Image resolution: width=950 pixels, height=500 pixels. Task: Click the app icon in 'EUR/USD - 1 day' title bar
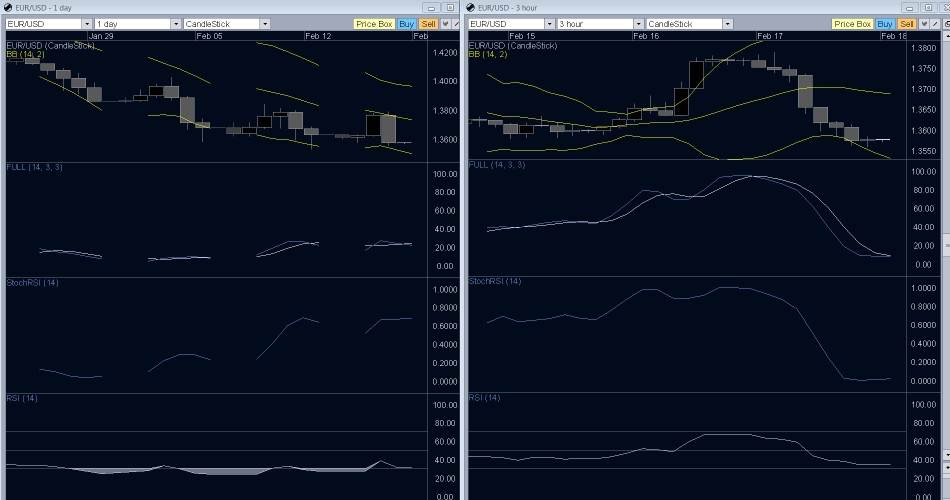point(8,7)
